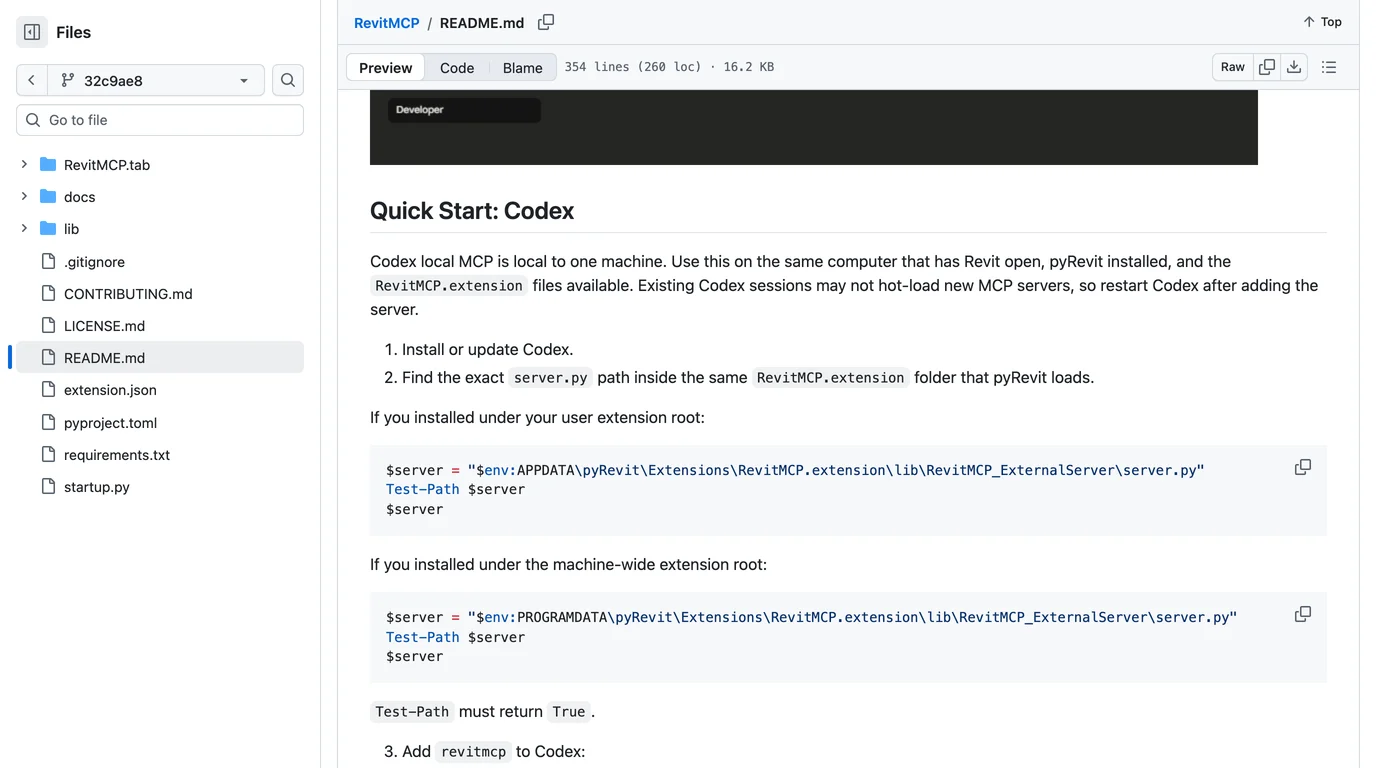Open the lib folder entry
This screenshot has height=768, width=1376.
point(71,229)
